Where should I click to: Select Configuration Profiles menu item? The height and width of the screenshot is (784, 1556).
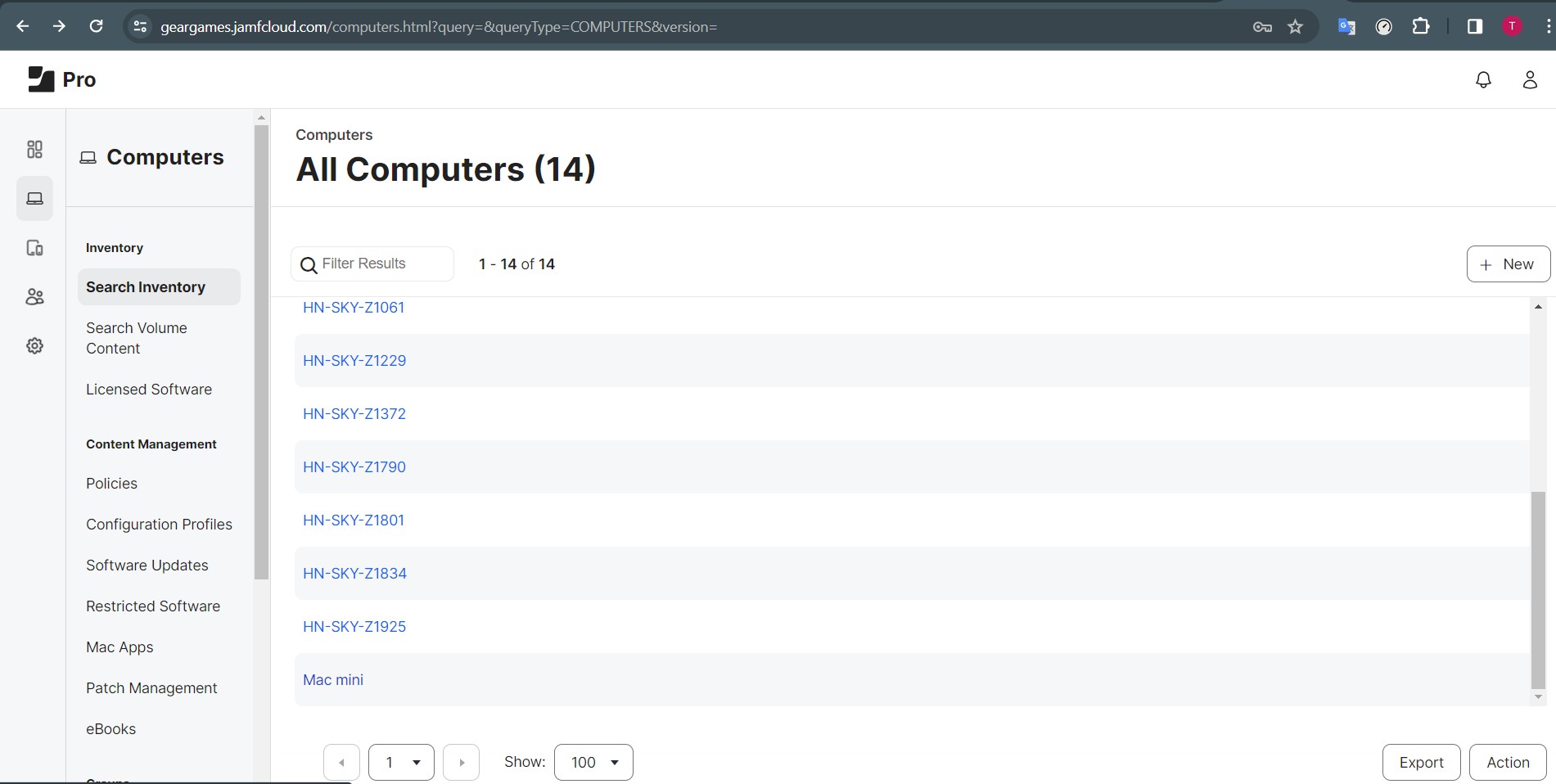[159, 525]
